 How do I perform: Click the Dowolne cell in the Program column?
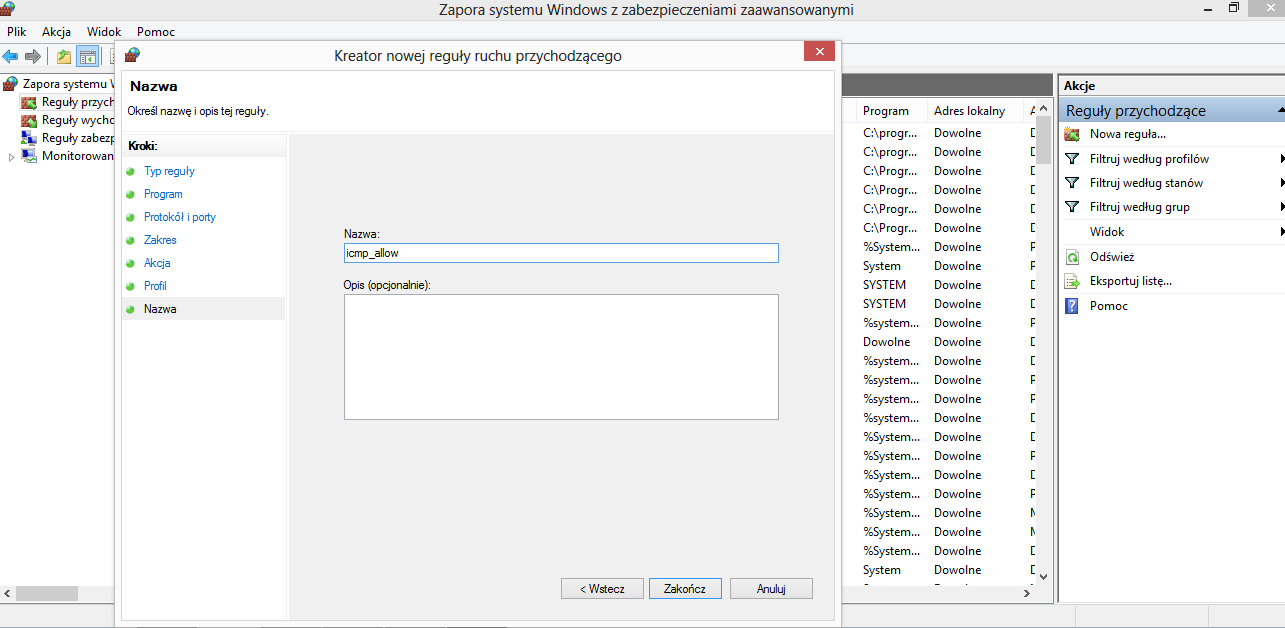point(887,342)
